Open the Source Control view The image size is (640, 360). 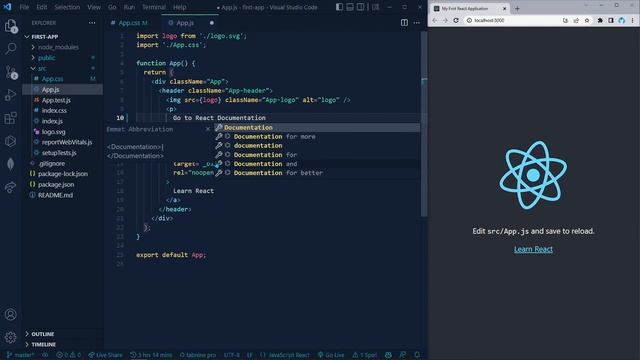click(11, 72)
